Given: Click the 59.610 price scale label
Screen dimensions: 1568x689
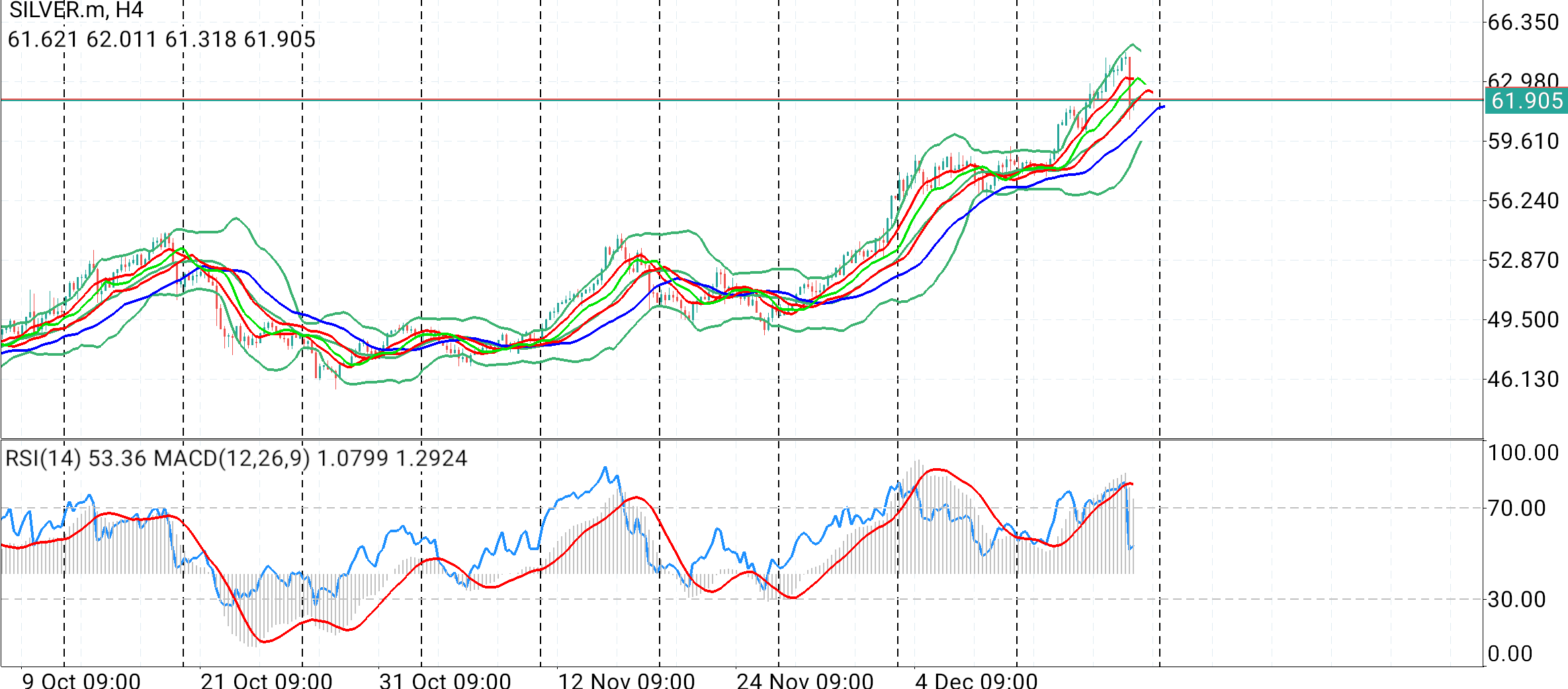Looking at the screenshot, I should click(1524, 141).
